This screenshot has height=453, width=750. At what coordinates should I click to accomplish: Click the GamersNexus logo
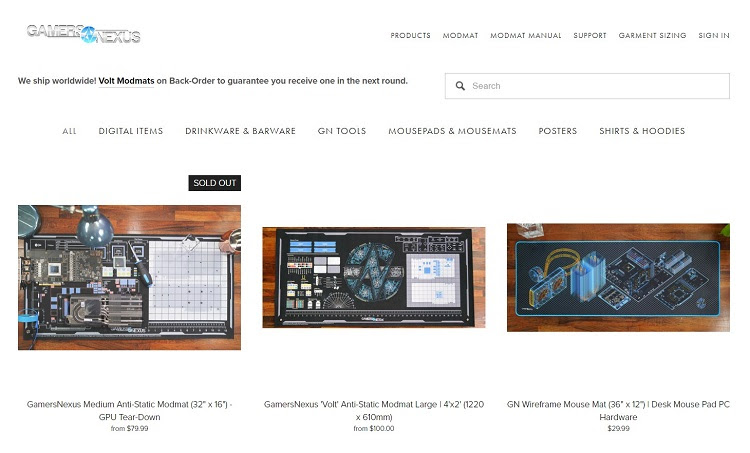[x=84, y=34]
